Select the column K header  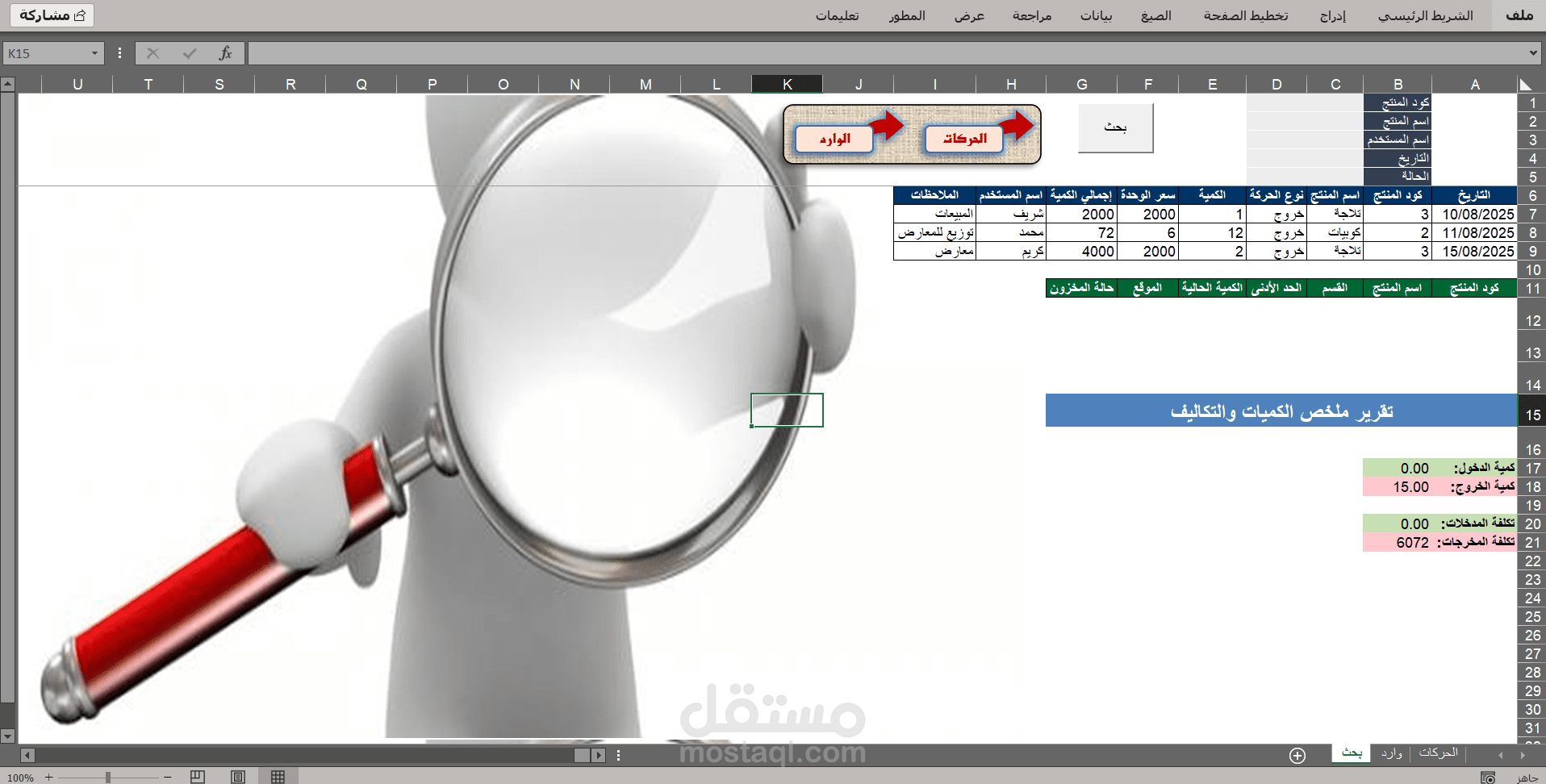click(788, 84)
